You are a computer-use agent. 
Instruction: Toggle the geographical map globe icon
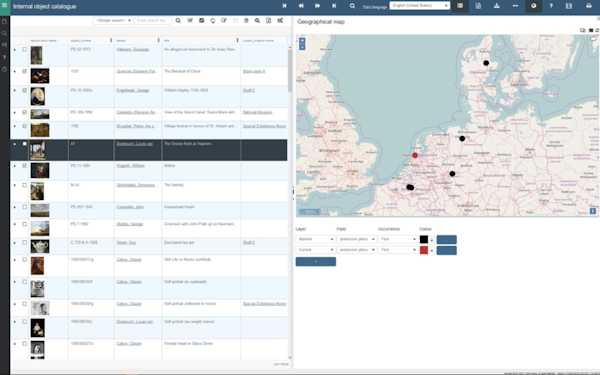(x=533, y=6)
